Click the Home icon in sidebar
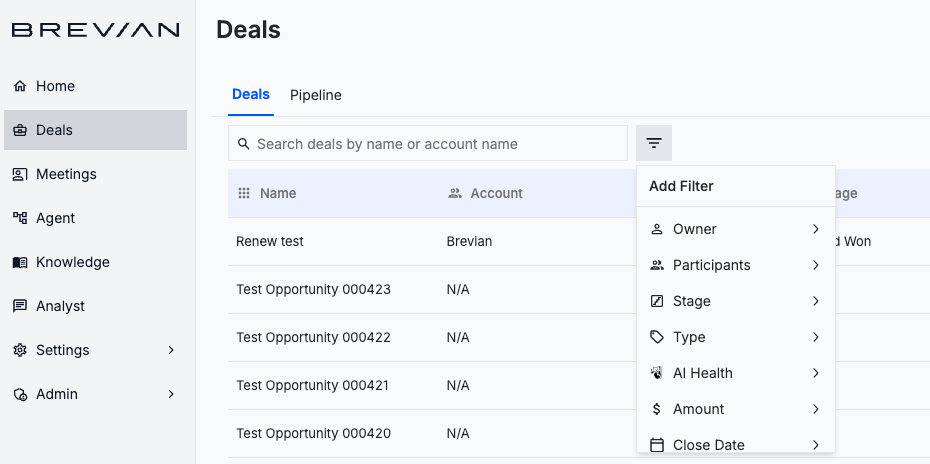The height and width of the screenshot is (464, 930). (x=20, y=86)
